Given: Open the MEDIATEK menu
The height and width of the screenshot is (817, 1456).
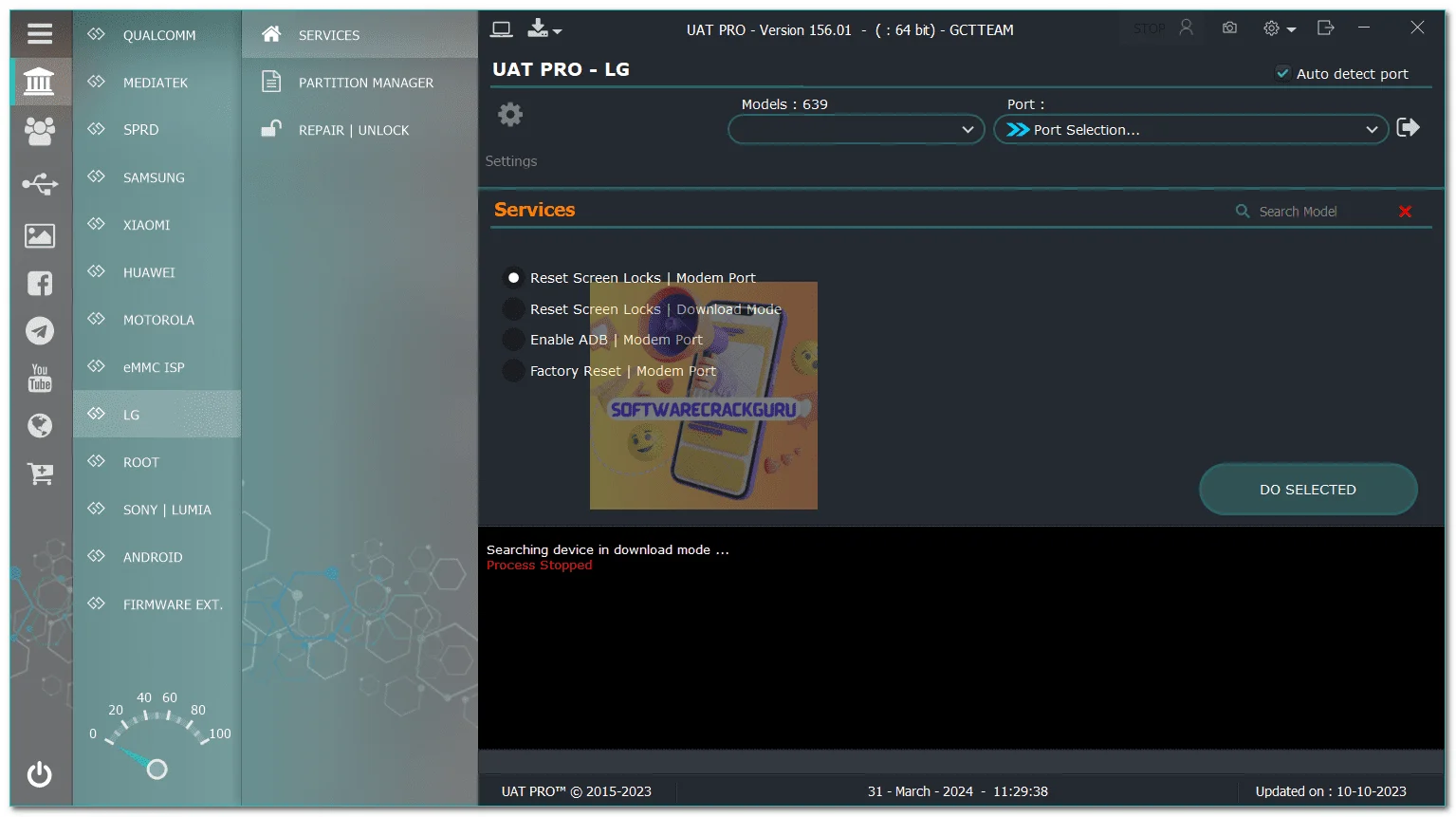Looking at the screenshot, I should tap(157, 83).
